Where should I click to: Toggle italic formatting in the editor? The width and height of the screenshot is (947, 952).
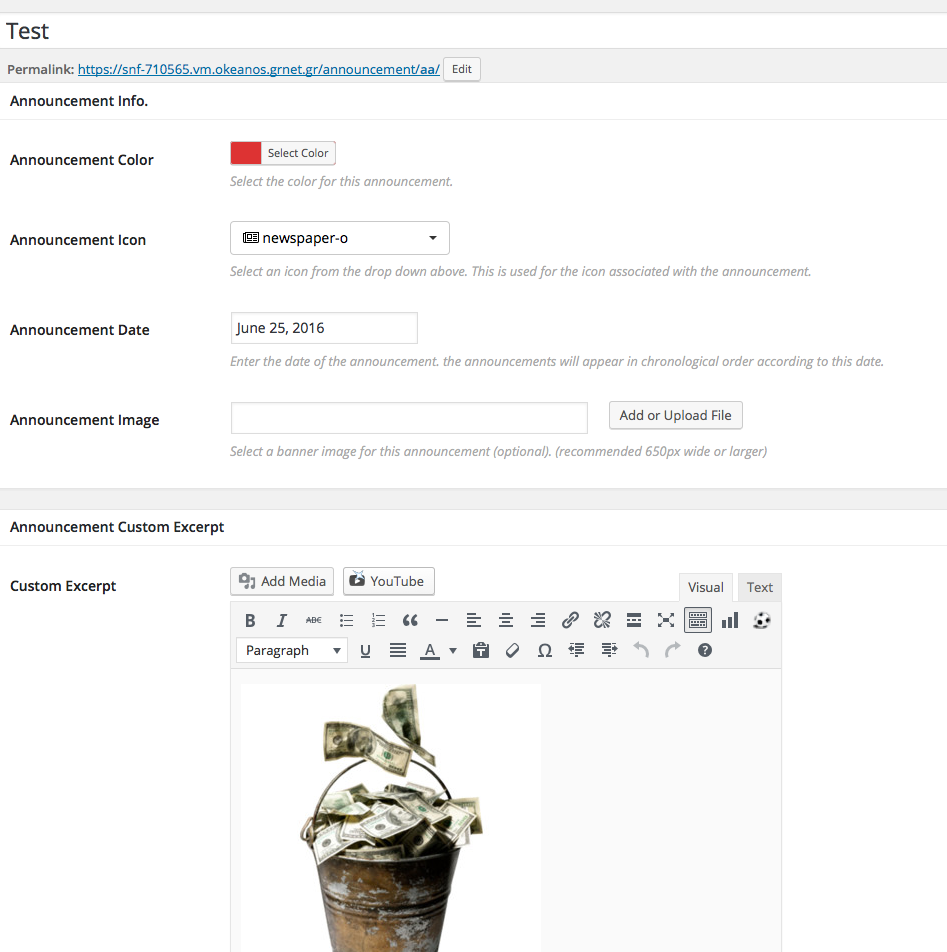[x=282, y=620]
